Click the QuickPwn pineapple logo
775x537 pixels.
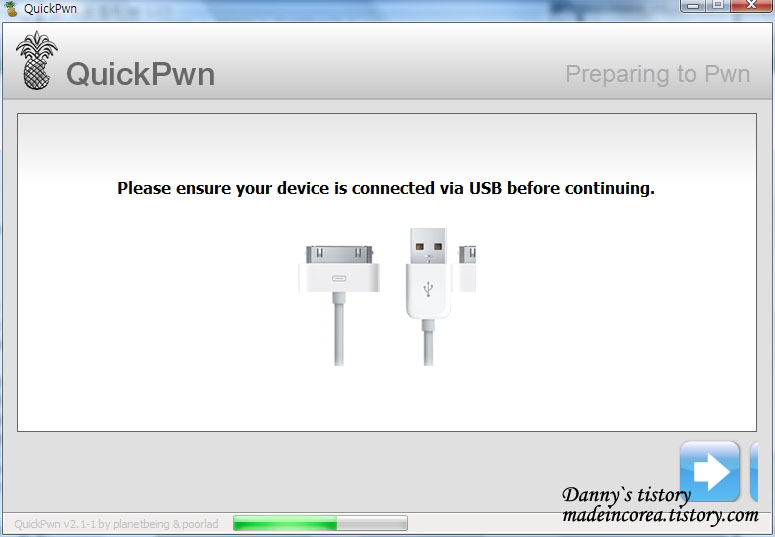click(36, 60)
